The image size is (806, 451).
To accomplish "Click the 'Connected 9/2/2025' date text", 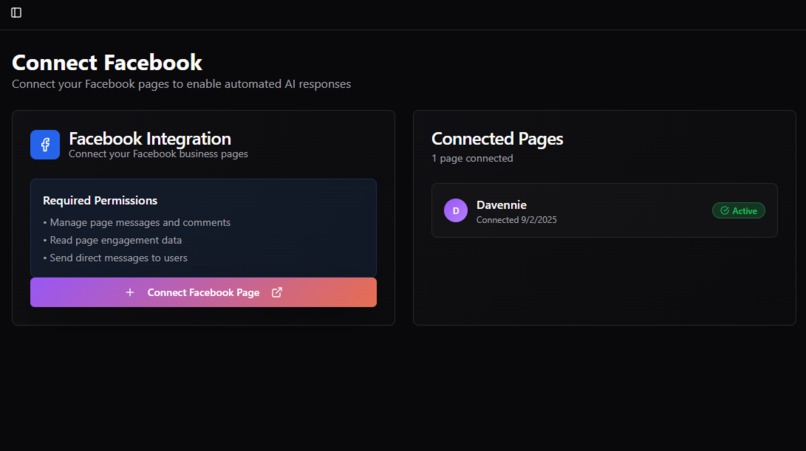I will pos(516,220).
